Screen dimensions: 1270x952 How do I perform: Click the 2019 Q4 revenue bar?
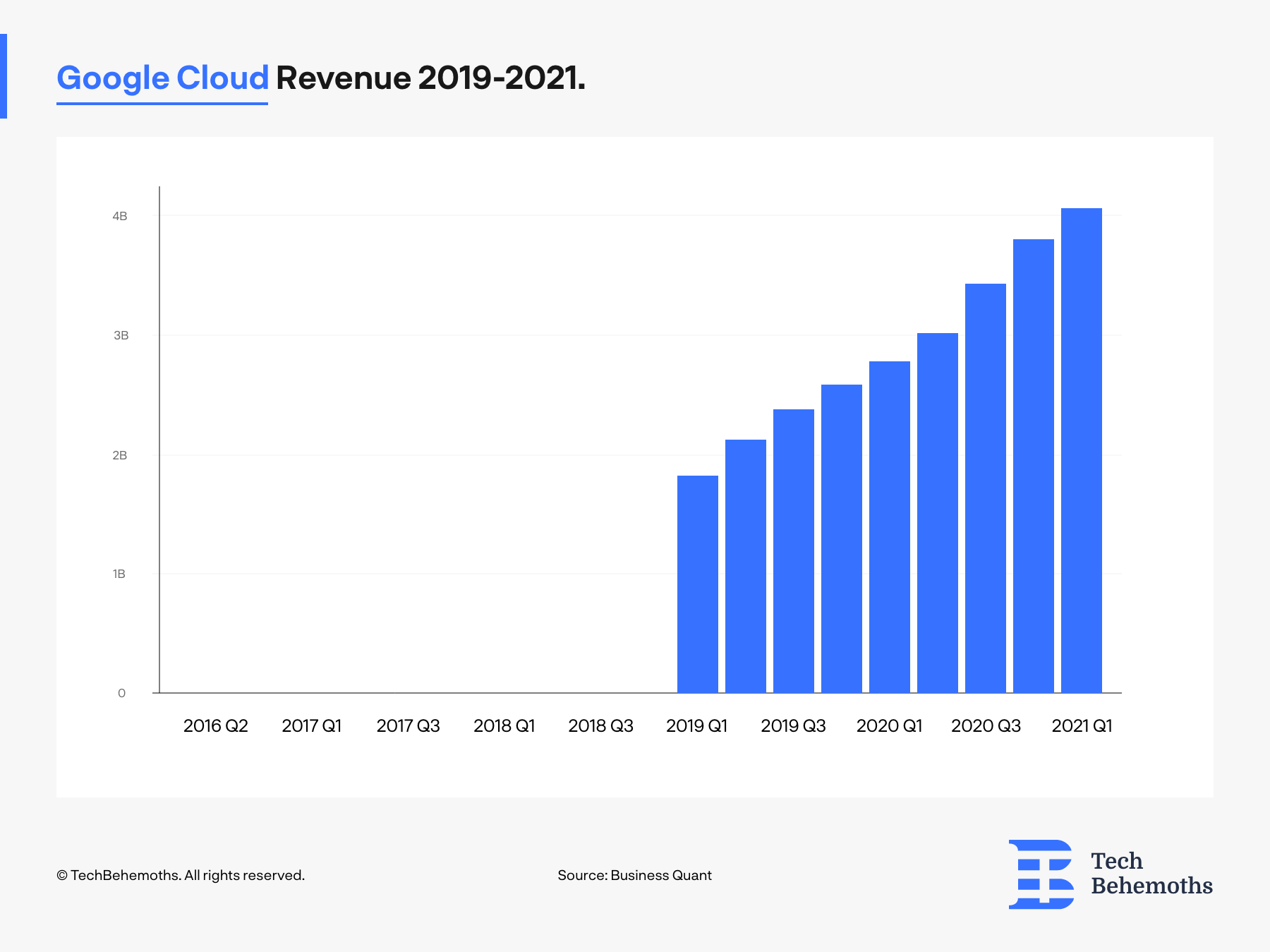pos(842,538)
